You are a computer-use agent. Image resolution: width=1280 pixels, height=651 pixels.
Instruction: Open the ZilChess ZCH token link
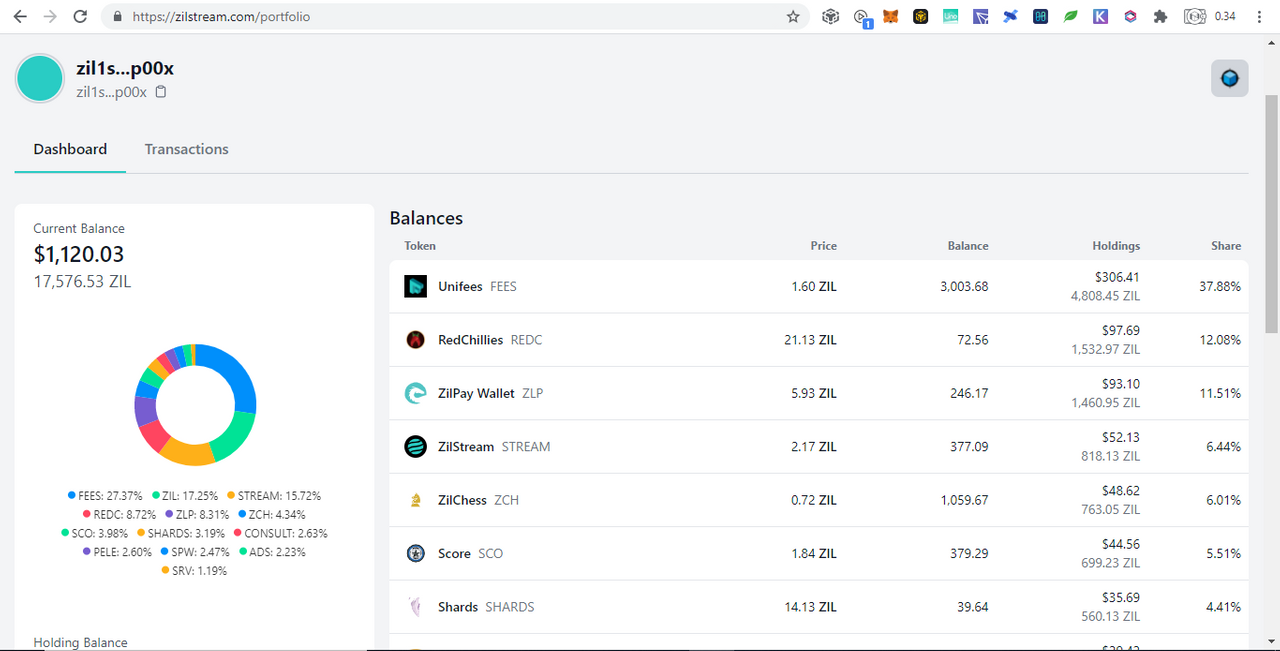[478, 500]
